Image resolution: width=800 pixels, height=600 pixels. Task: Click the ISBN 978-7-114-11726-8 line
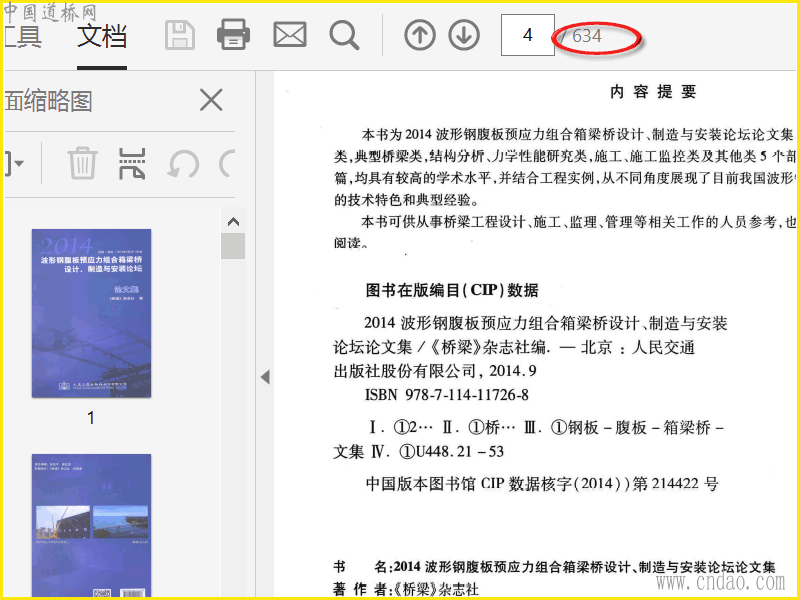click(447, 395)
